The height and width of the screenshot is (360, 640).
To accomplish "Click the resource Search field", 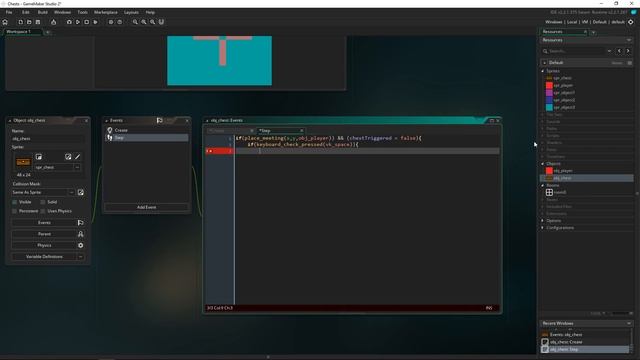I will [x=576, y=51].
